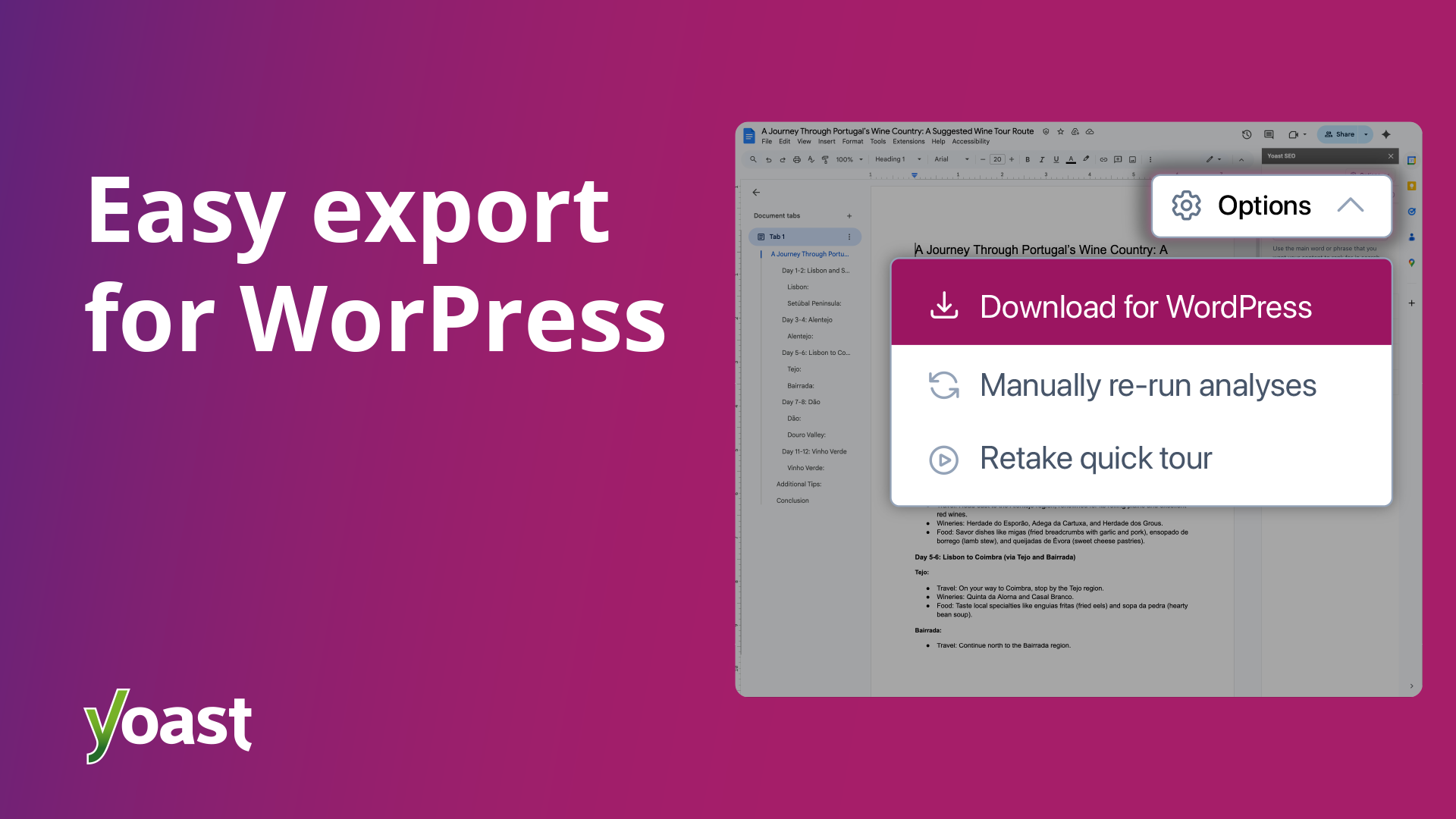
Task: Open Google Maps in side panel
Action: (x=1411, y=262)
